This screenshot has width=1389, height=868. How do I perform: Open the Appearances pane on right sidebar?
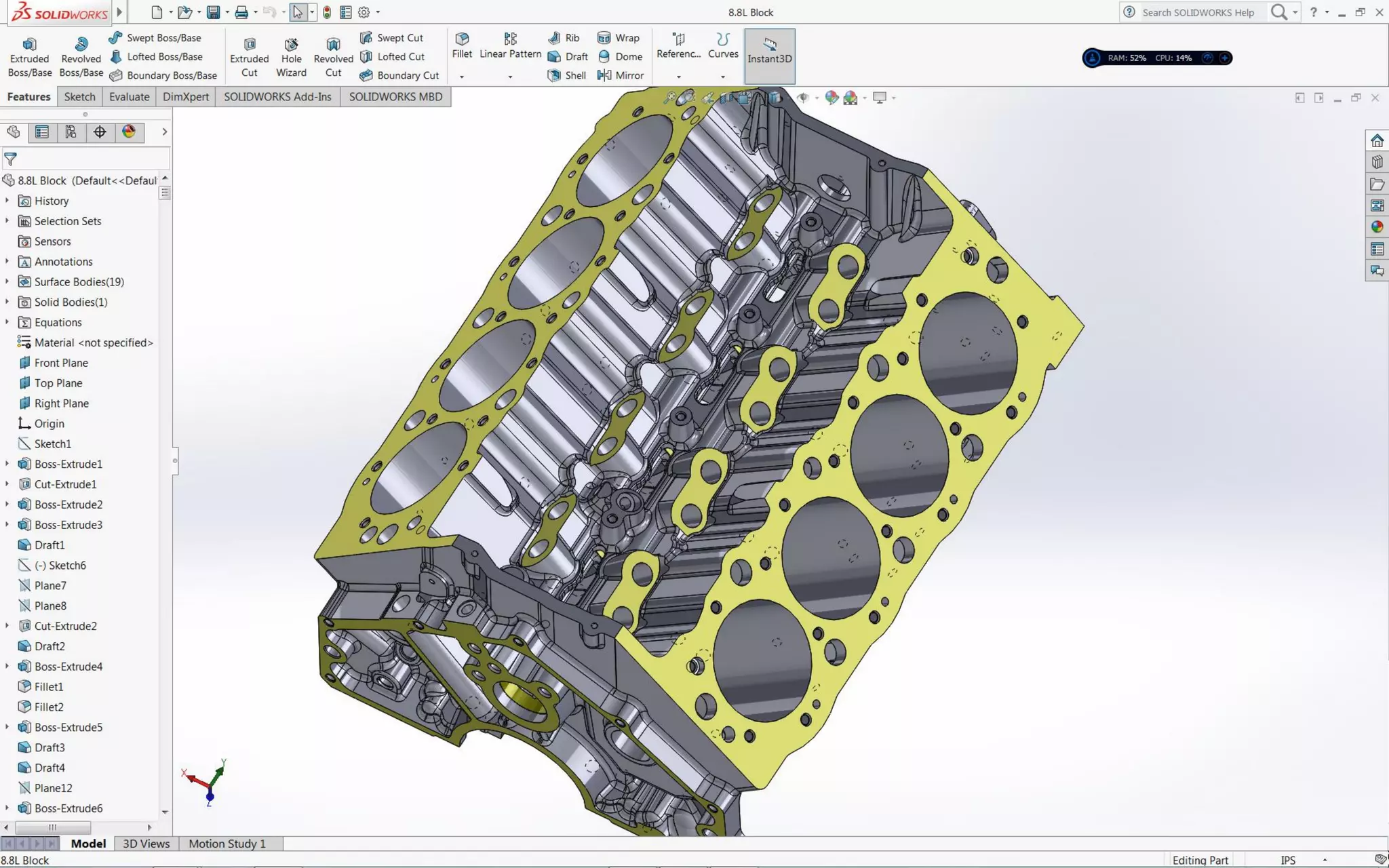click(1377, 227)
